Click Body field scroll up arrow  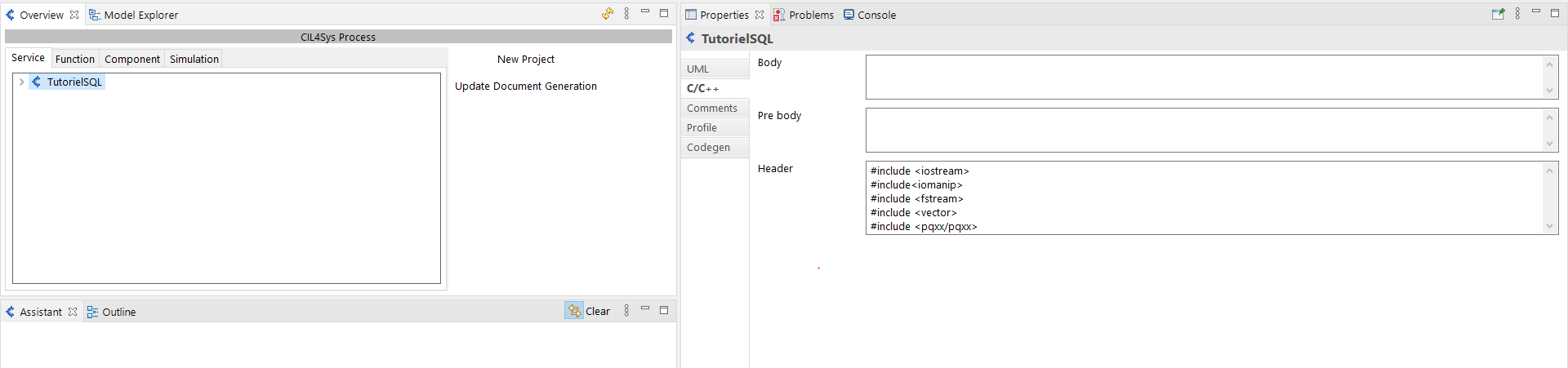pyautogui.click(x=1549, y=64)
